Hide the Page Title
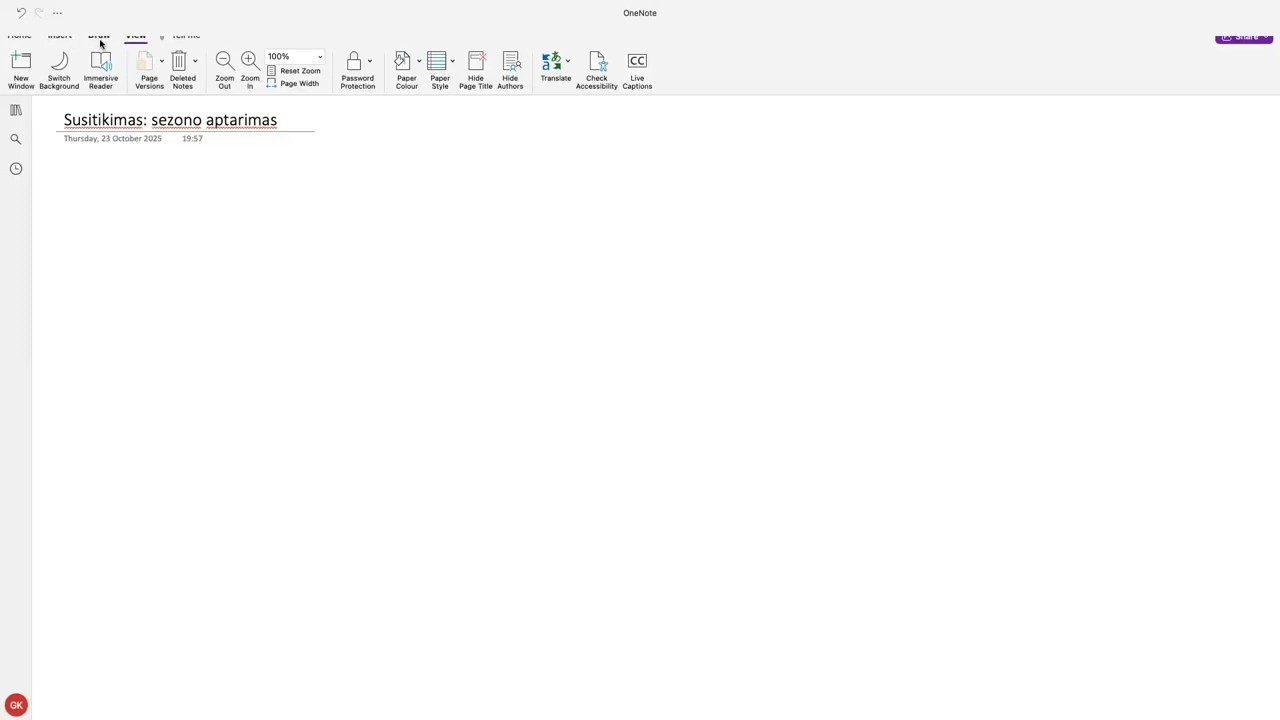This screenshot has height=720, width=1280. [476, 71]
